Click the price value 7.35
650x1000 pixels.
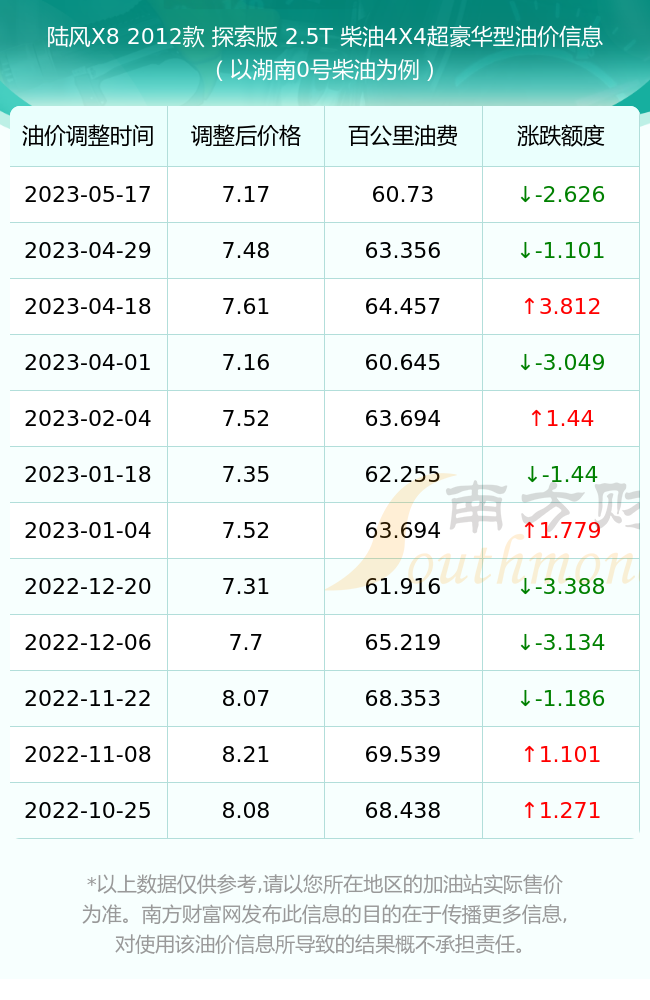[x=246, y=475]
